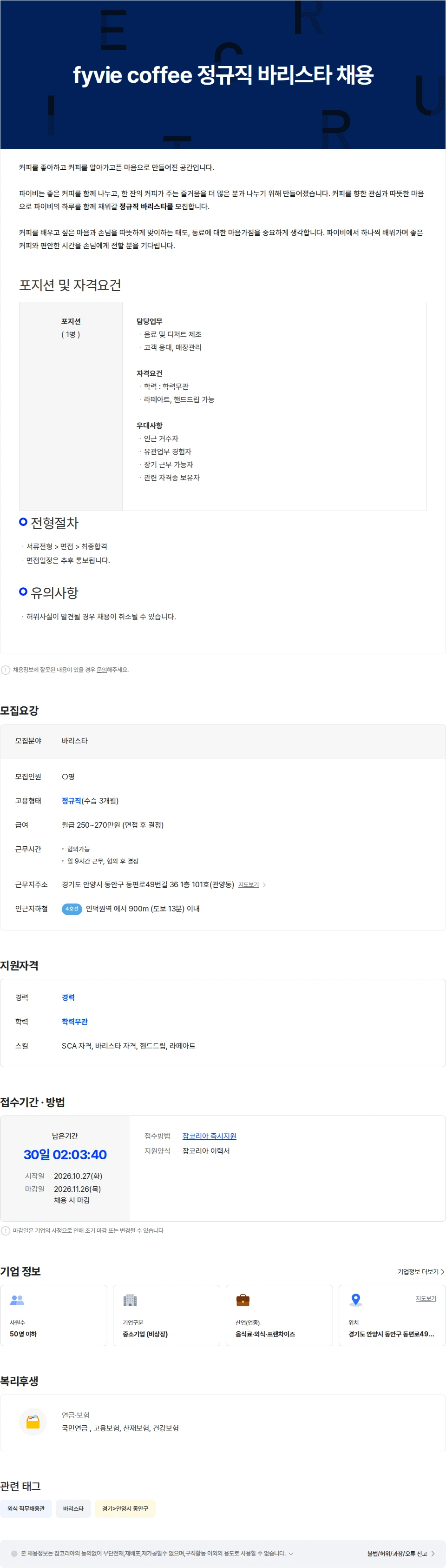446x1568 pixels.
Task: Click the 연금·보험 yellow box icon
Action: click(33, 1422)
